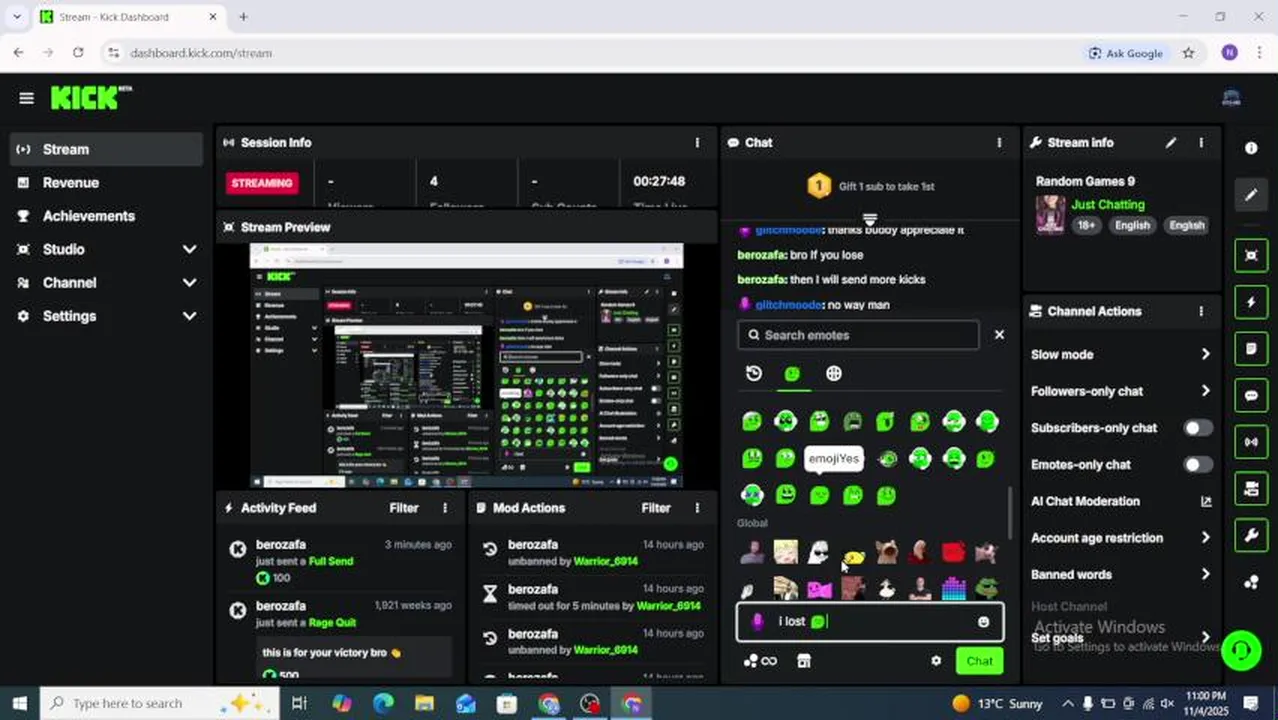Click the broadcast signal icon in right sidebar
1278x720 pixels.
pos(1251,442)
